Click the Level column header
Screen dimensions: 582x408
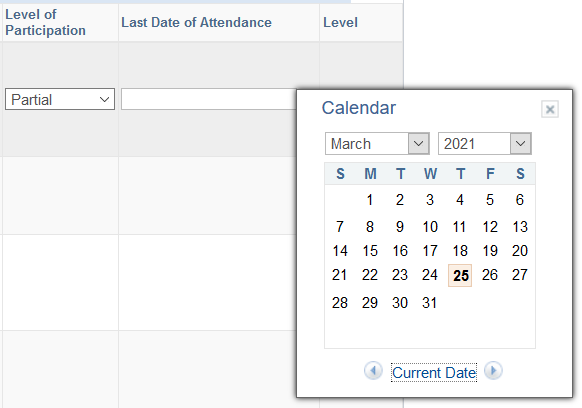(340, 23)
